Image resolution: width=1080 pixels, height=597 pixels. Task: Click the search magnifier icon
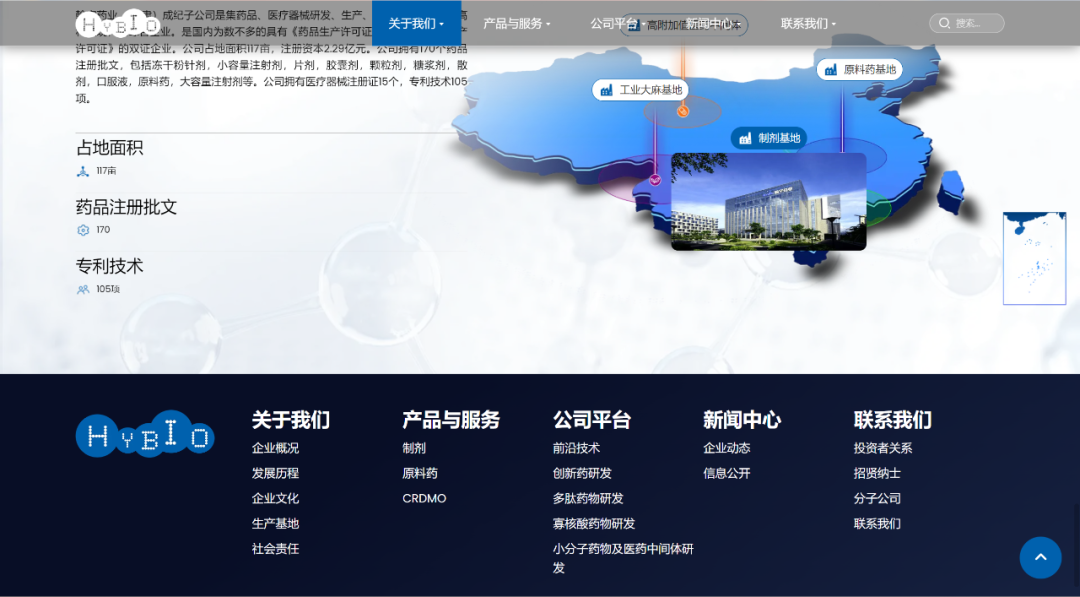coord(944,23)
